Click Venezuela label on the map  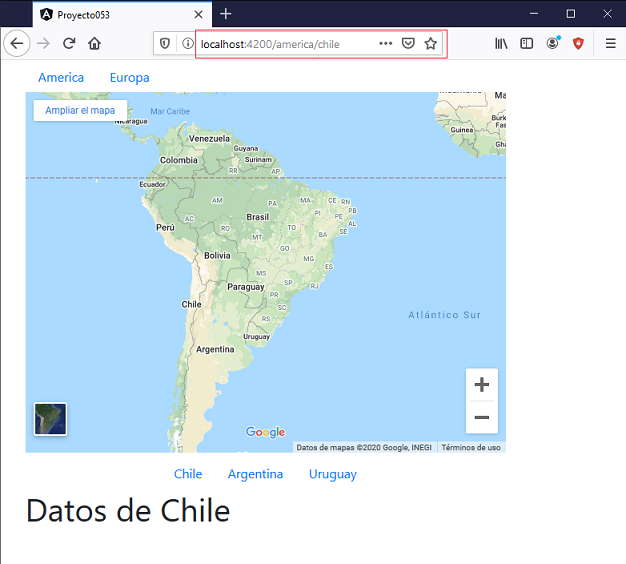209,139
